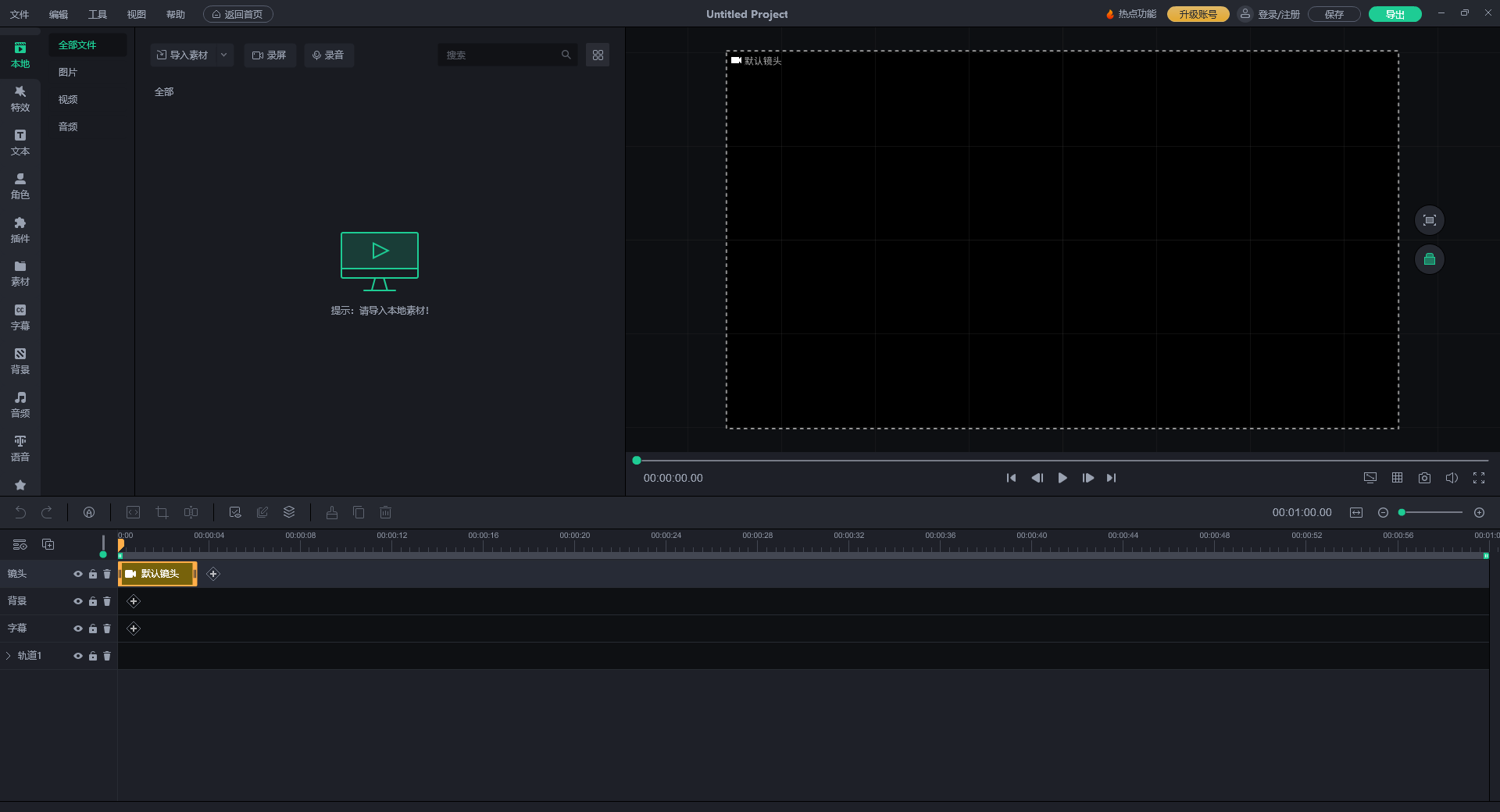This screenshot has height=812, width=1500.
Task: Enter fullscreen preview mode
Action: click(x=1478, y=478)
